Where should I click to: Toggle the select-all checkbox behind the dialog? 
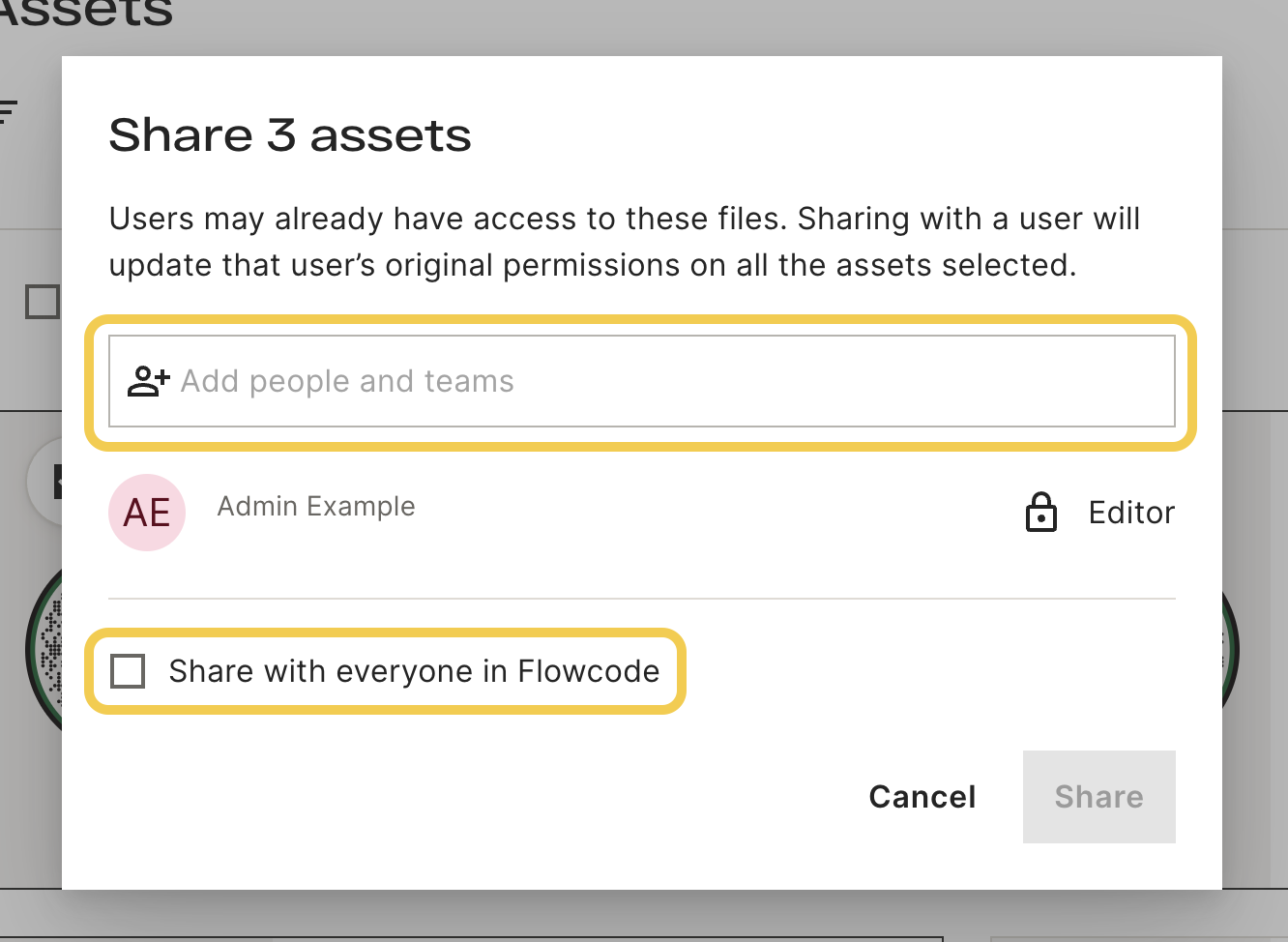click(x=43, y=302)
